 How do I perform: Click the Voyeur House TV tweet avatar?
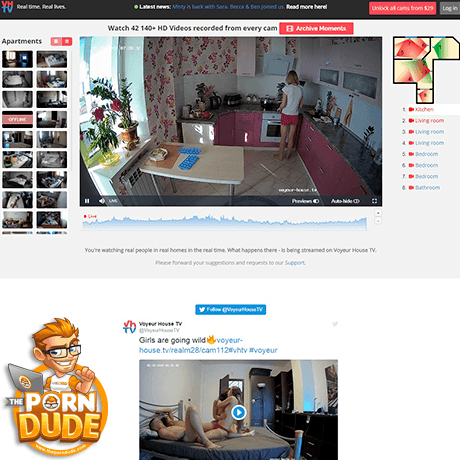pos(129,327)
